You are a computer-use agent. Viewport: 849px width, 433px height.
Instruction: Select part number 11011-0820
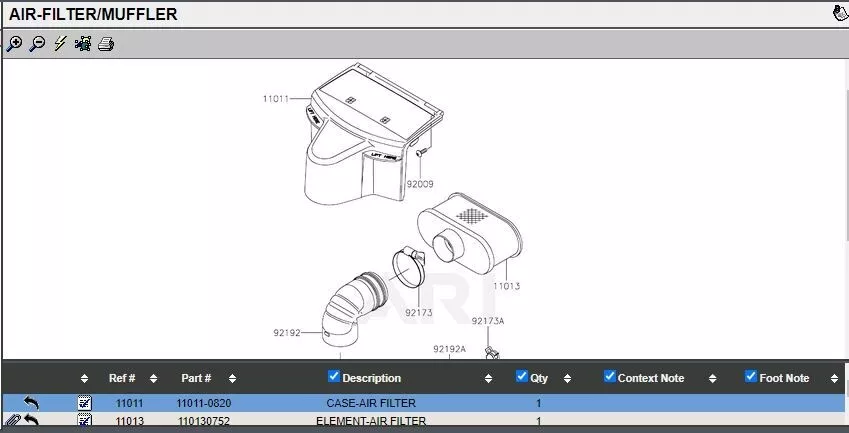click(x=204, y=403)
